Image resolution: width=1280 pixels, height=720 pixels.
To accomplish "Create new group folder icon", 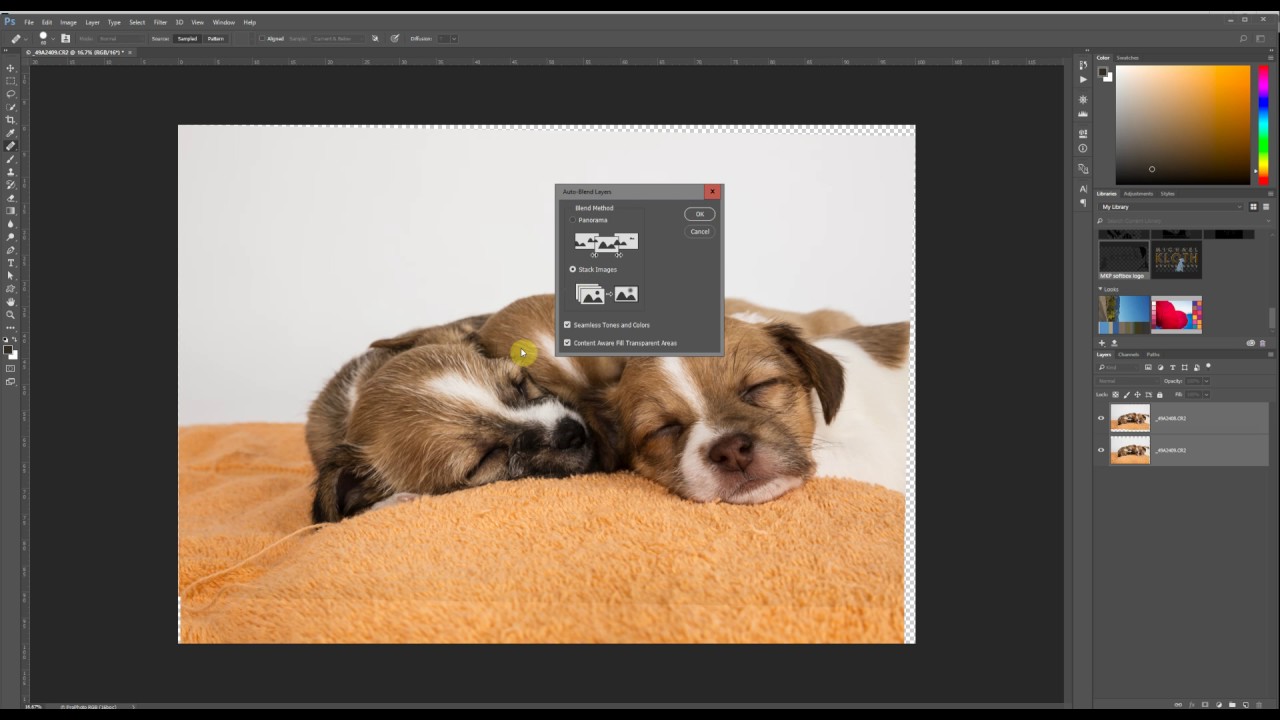I will (x=1232, y=704).
